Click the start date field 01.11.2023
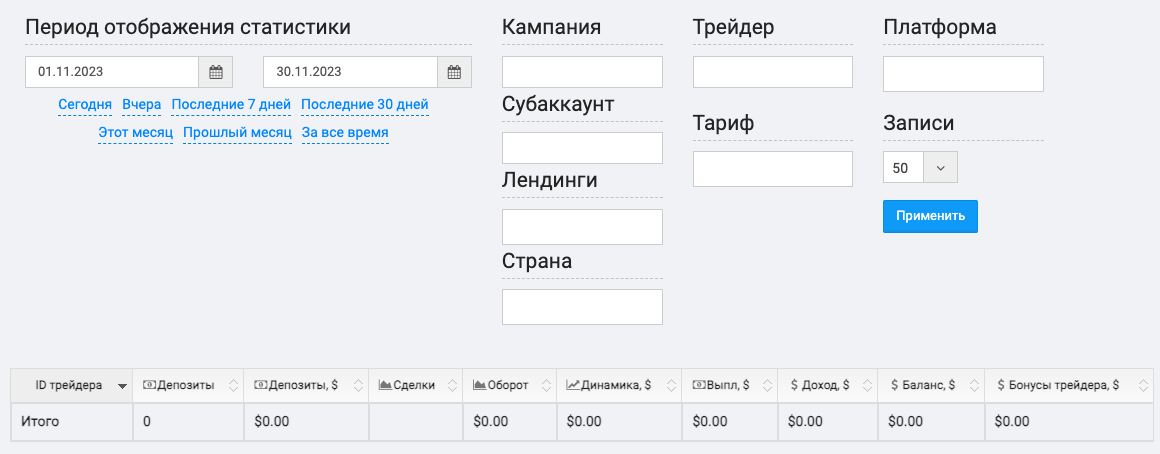Image resolution: width=1160 pixels, height=454 pixels. [x=112, y=72]
